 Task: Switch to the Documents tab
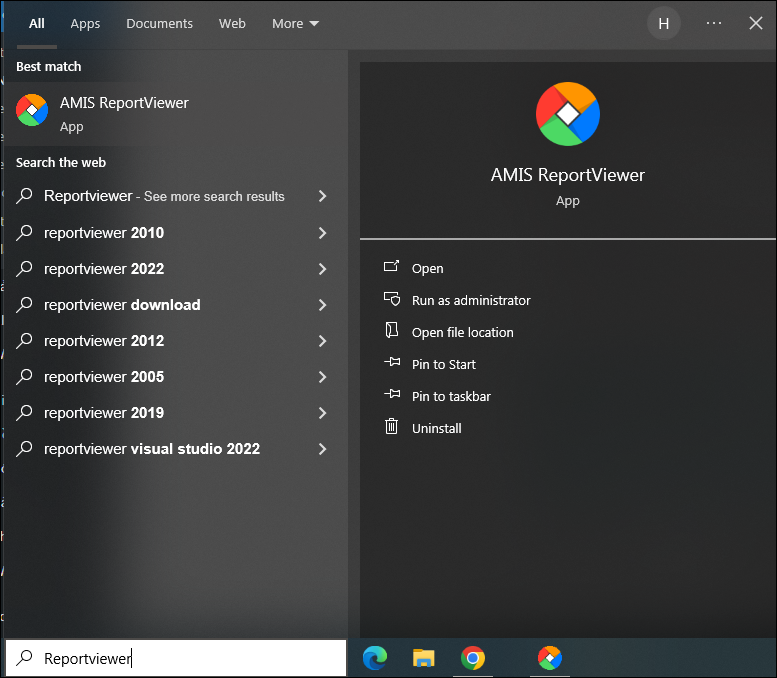pyautogui.click(x=159, y=23)
